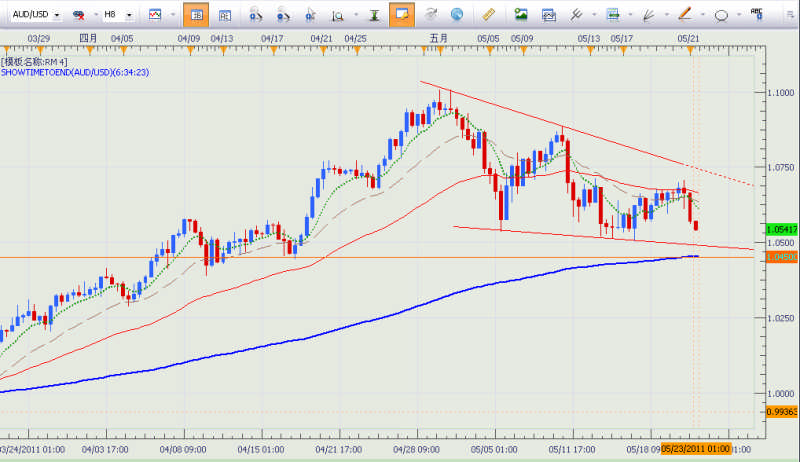Expand arrow beside the area zoom magnifier
This screenshot has height=462, width=800.
coord(356,15)
